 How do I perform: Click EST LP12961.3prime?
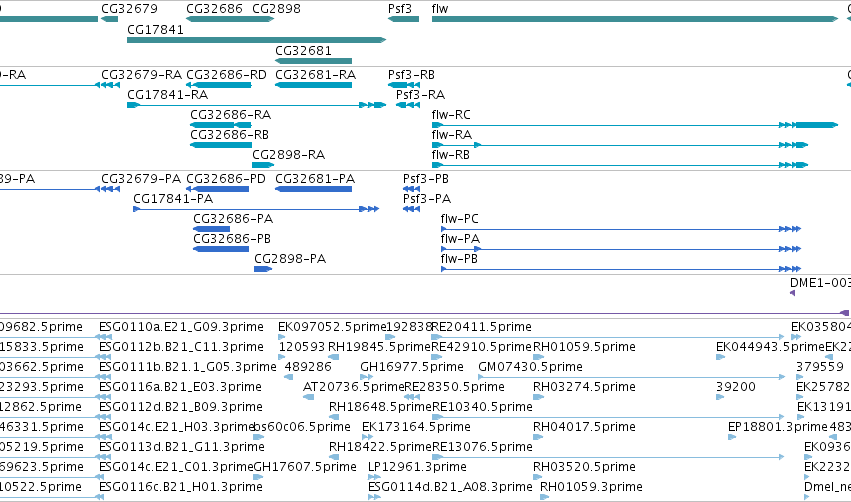coord(417,467)
